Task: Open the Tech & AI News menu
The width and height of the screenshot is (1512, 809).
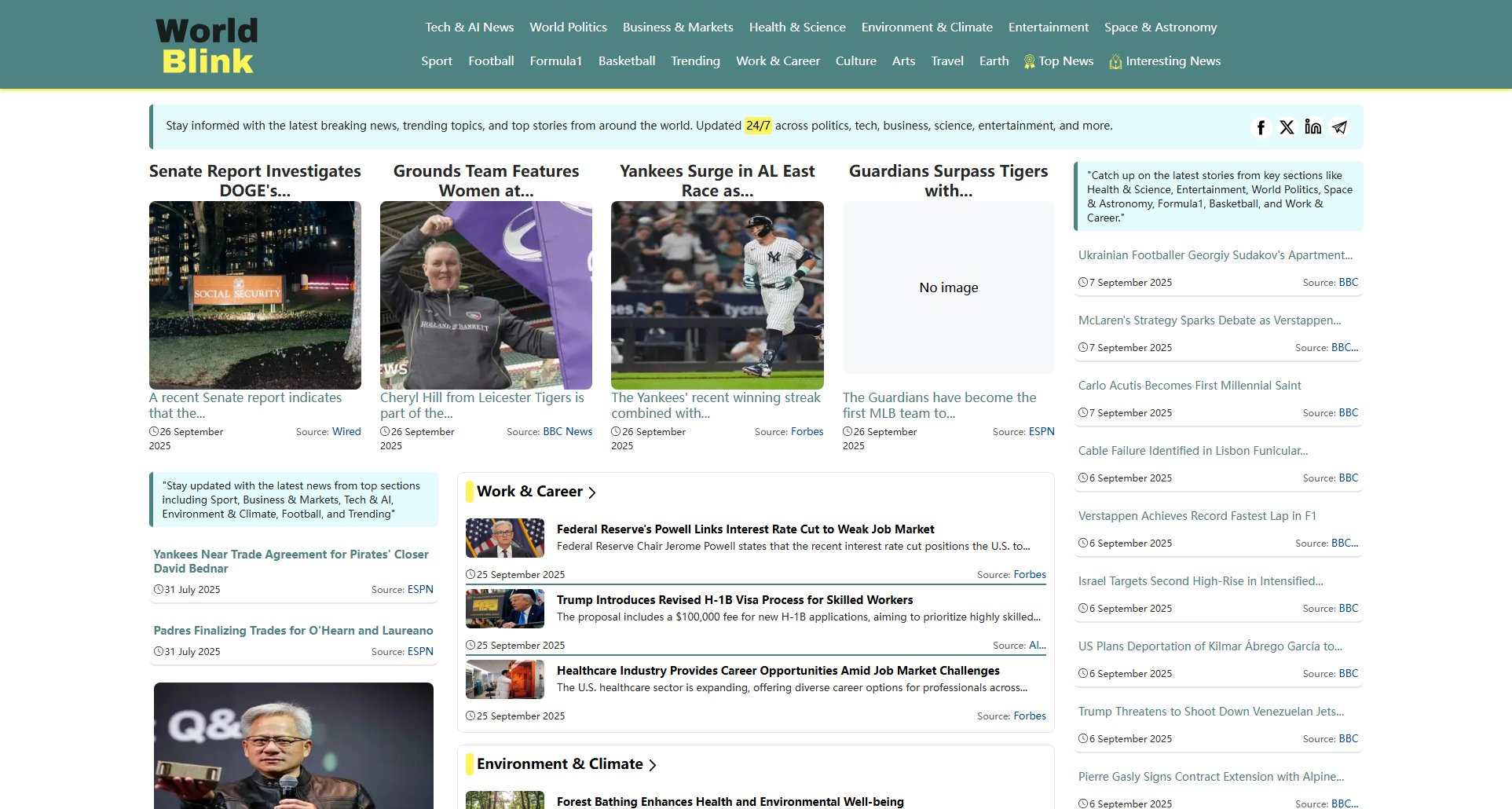Action: [x=470, y=27]
